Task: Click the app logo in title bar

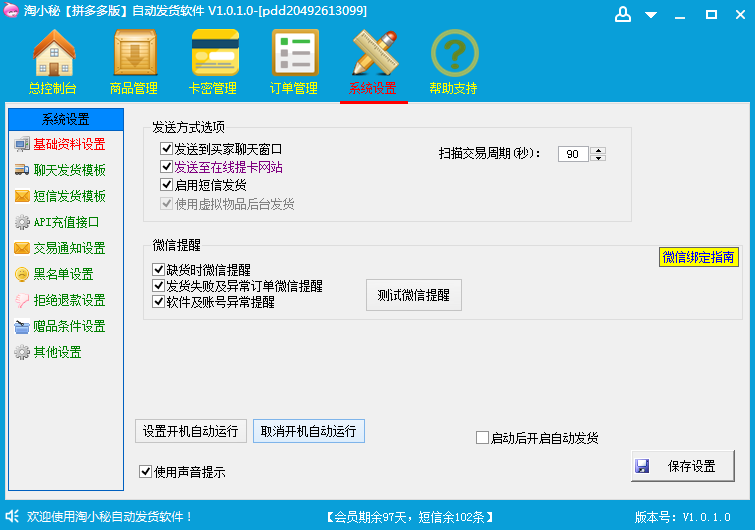Action: pyautogui.click(x=11, y=11)
